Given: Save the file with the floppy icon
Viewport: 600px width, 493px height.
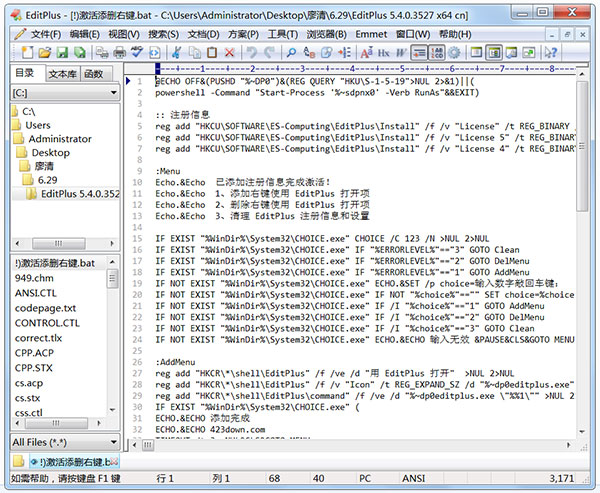Looking at the screenshot, I should [62, 52].
